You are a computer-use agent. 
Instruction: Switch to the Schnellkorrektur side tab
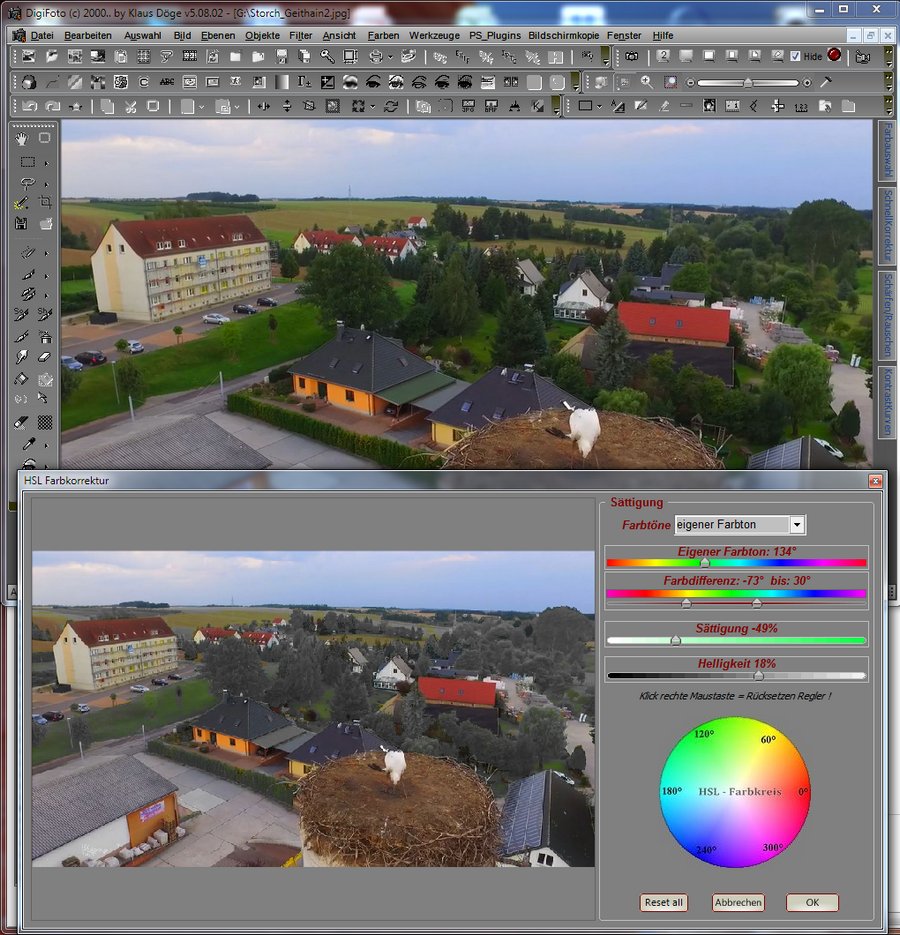pos(886,226)
